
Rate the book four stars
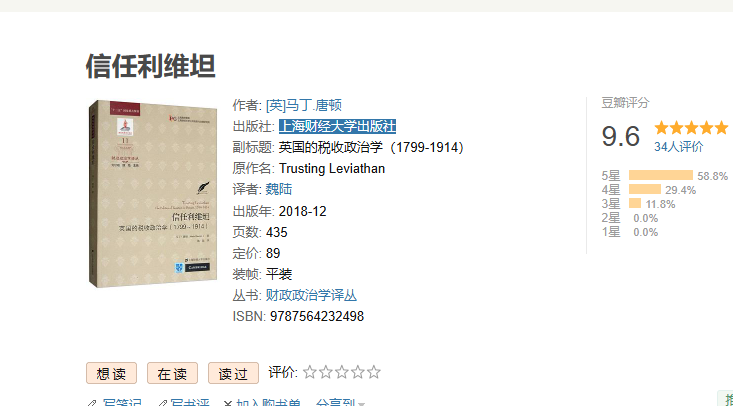click(358, 372)
